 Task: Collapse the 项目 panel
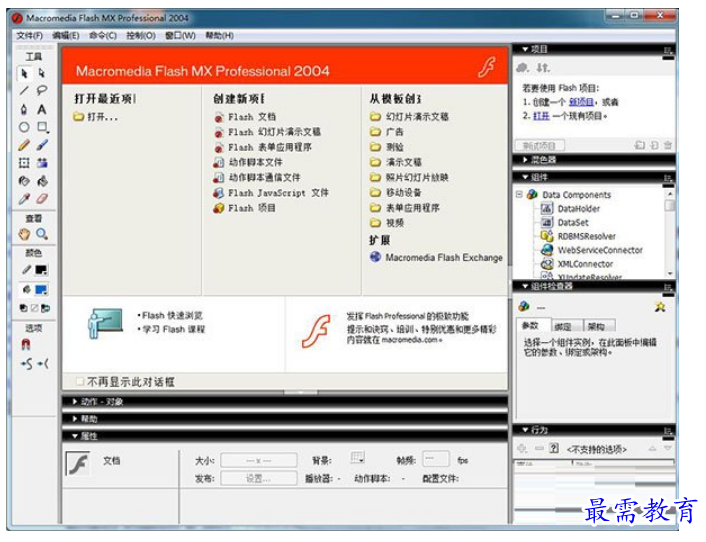(525, 49)
